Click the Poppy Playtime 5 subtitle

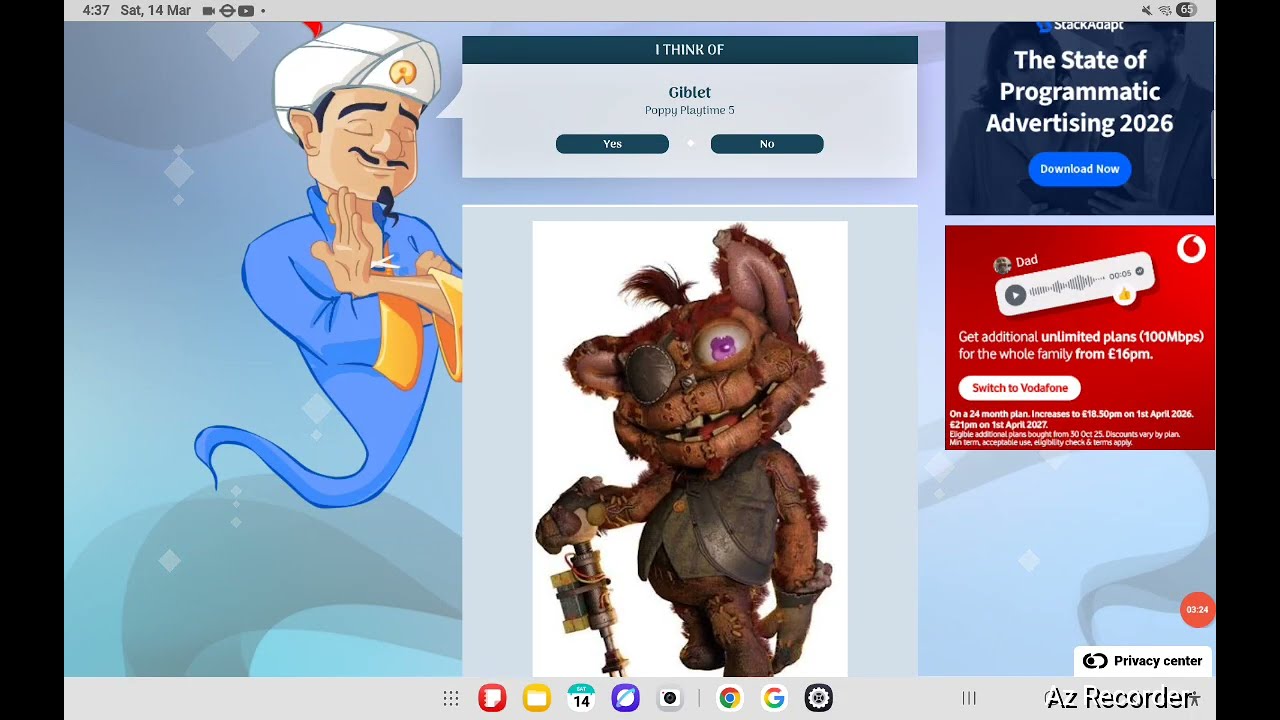[x=690, y=111]
